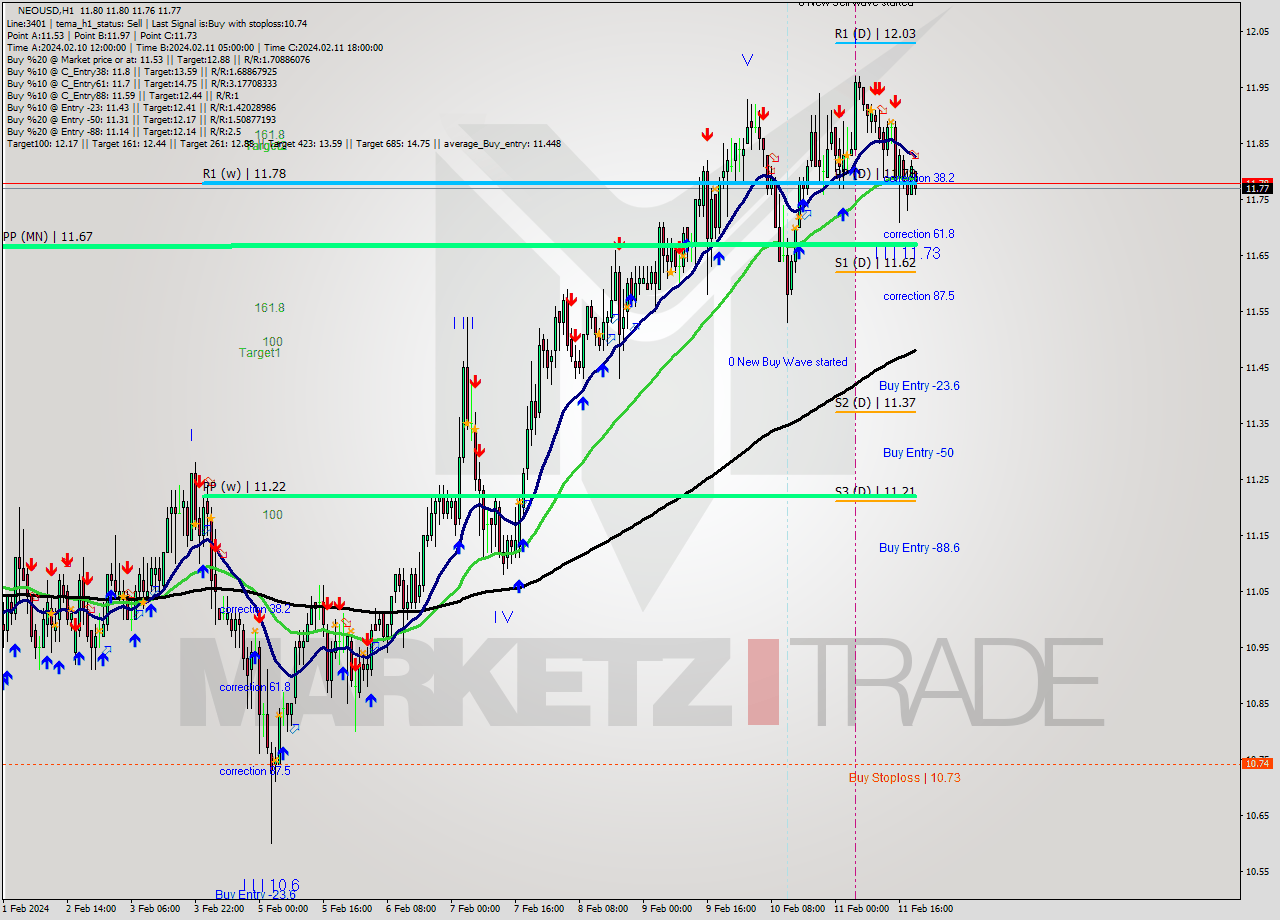Click the '3 Feb 22:00' time axis label
The width and height of the screenshot is (1280, 920).
[x=219, y=909]
